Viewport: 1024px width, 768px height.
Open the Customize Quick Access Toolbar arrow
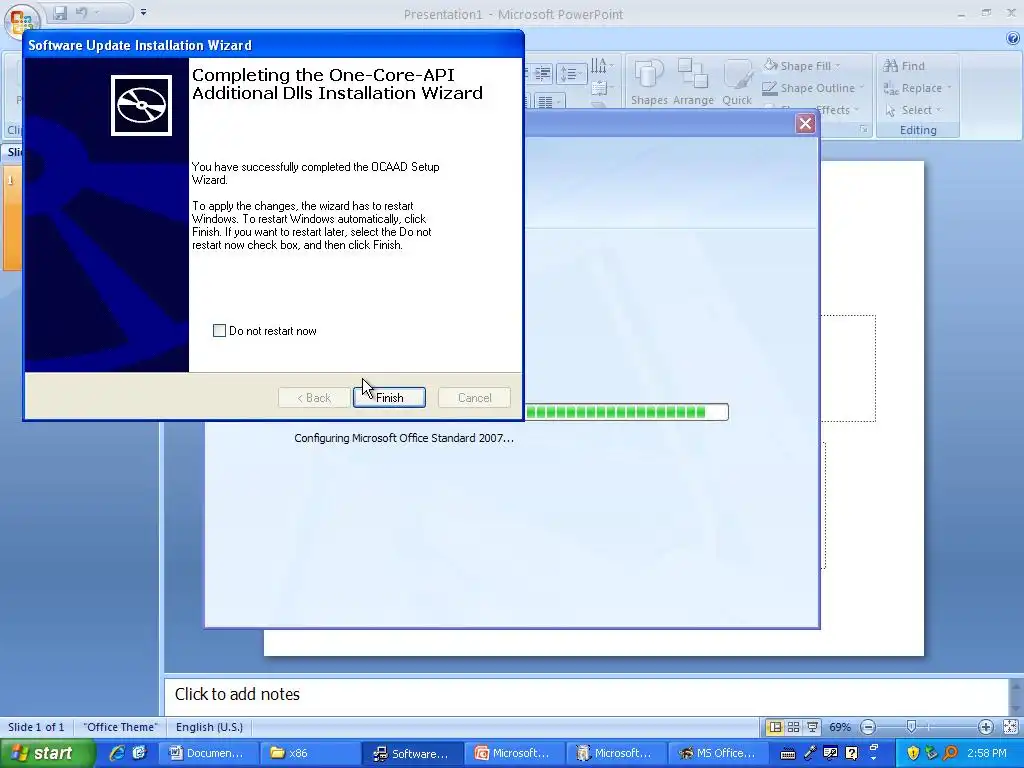pyautogui.click(x=144, y=12)
